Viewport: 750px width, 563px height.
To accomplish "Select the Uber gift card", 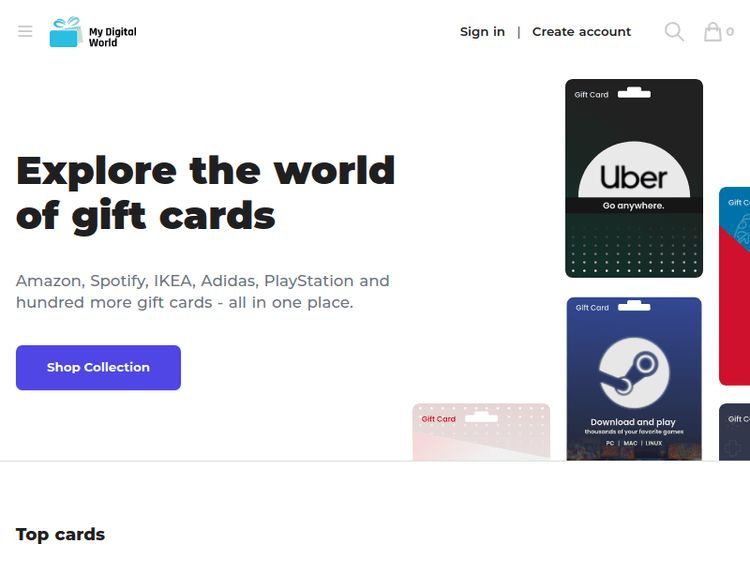I will (634, 178).
